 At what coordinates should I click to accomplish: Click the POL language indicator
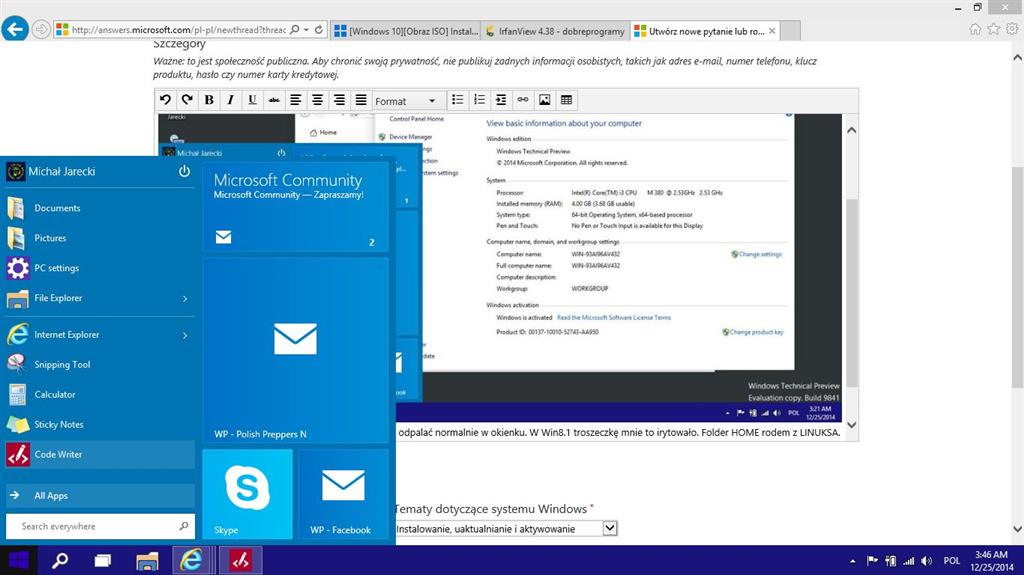pyautogui.click(x=952, y=561)
